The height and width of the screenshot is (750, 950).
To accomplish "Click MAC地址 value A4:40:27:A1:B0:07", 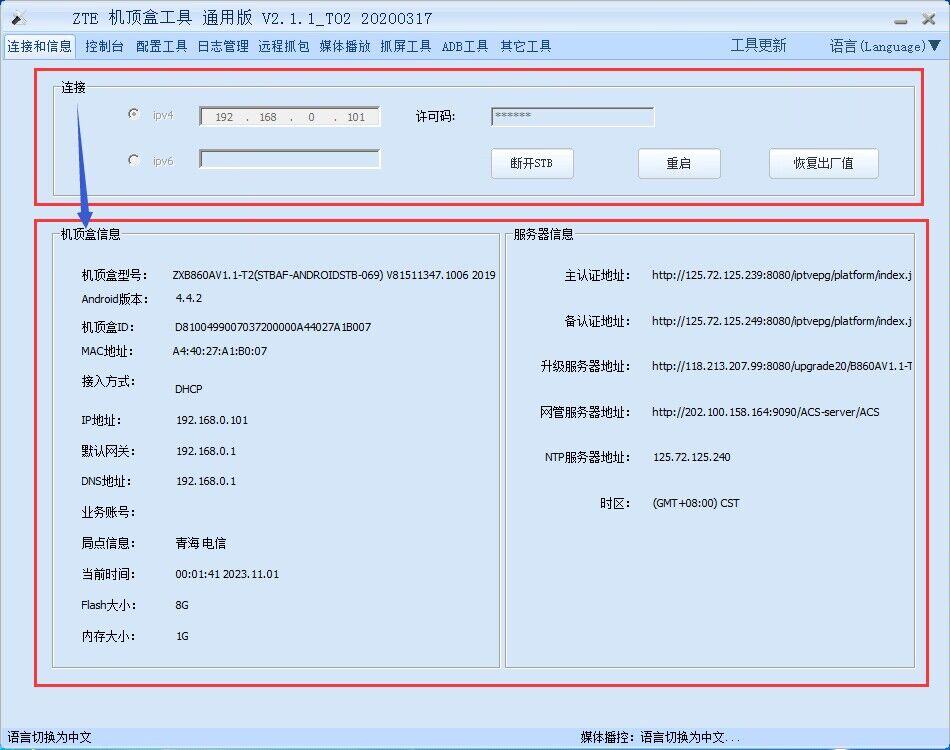I will click(x=220, y=351).
